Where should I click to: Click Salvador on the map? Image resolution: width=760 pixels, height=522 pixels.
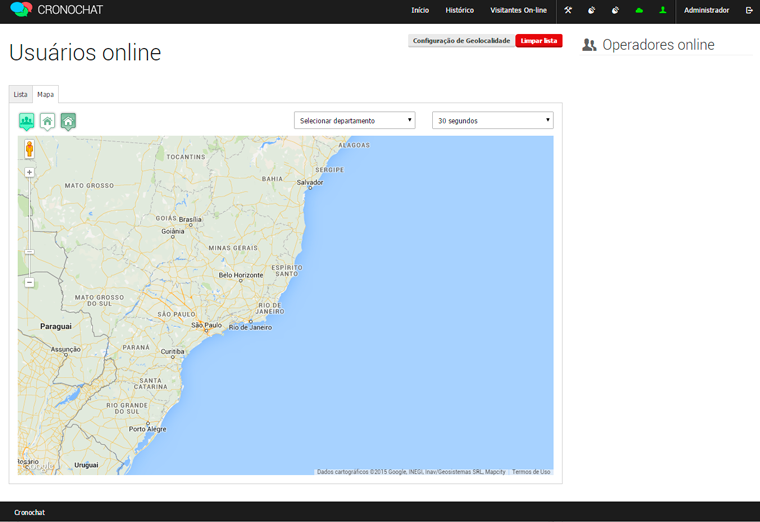pos(310,182)
